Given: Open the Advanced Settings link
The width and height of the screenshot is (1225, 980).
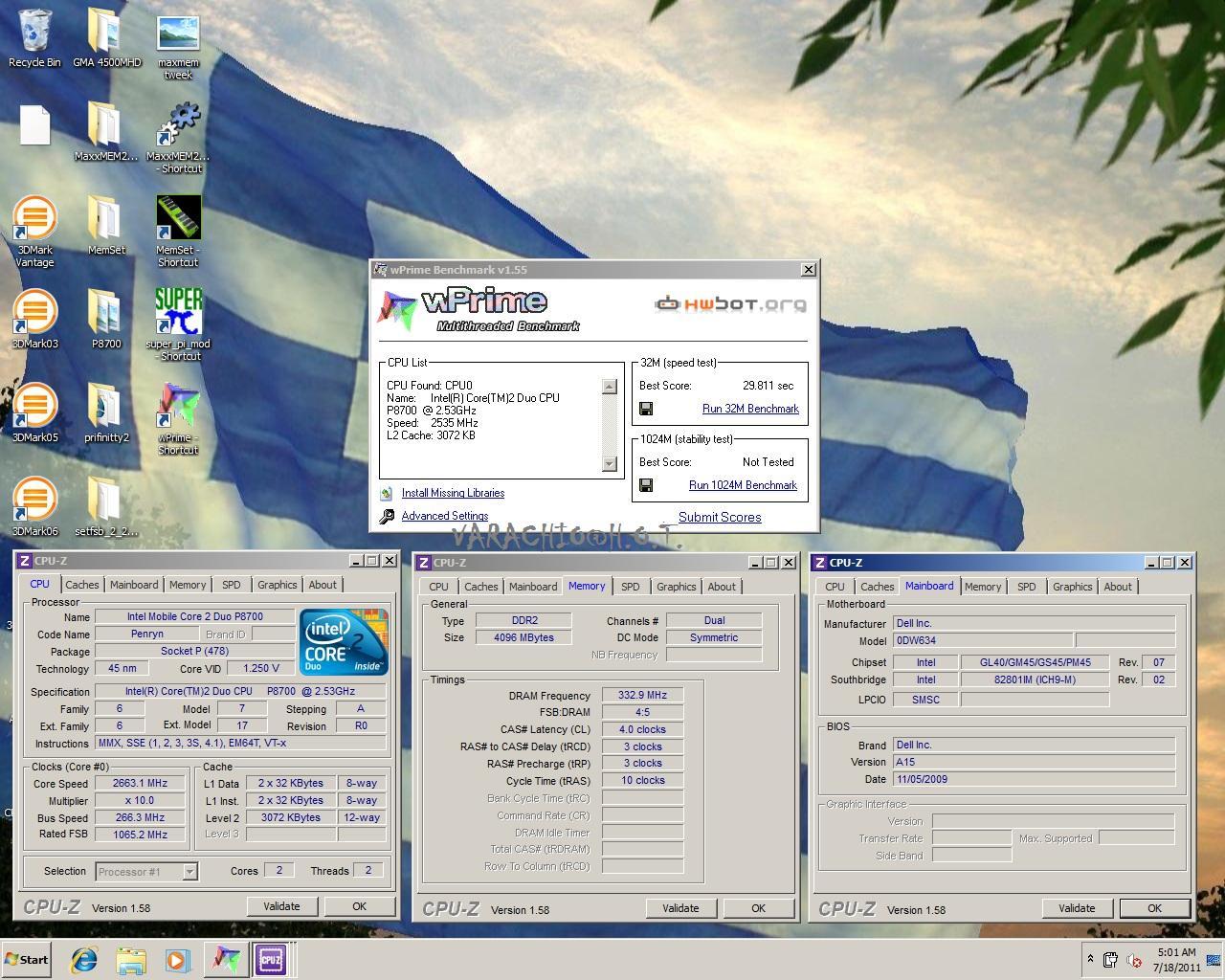Looking at the screenshot, I should point(445,516).
